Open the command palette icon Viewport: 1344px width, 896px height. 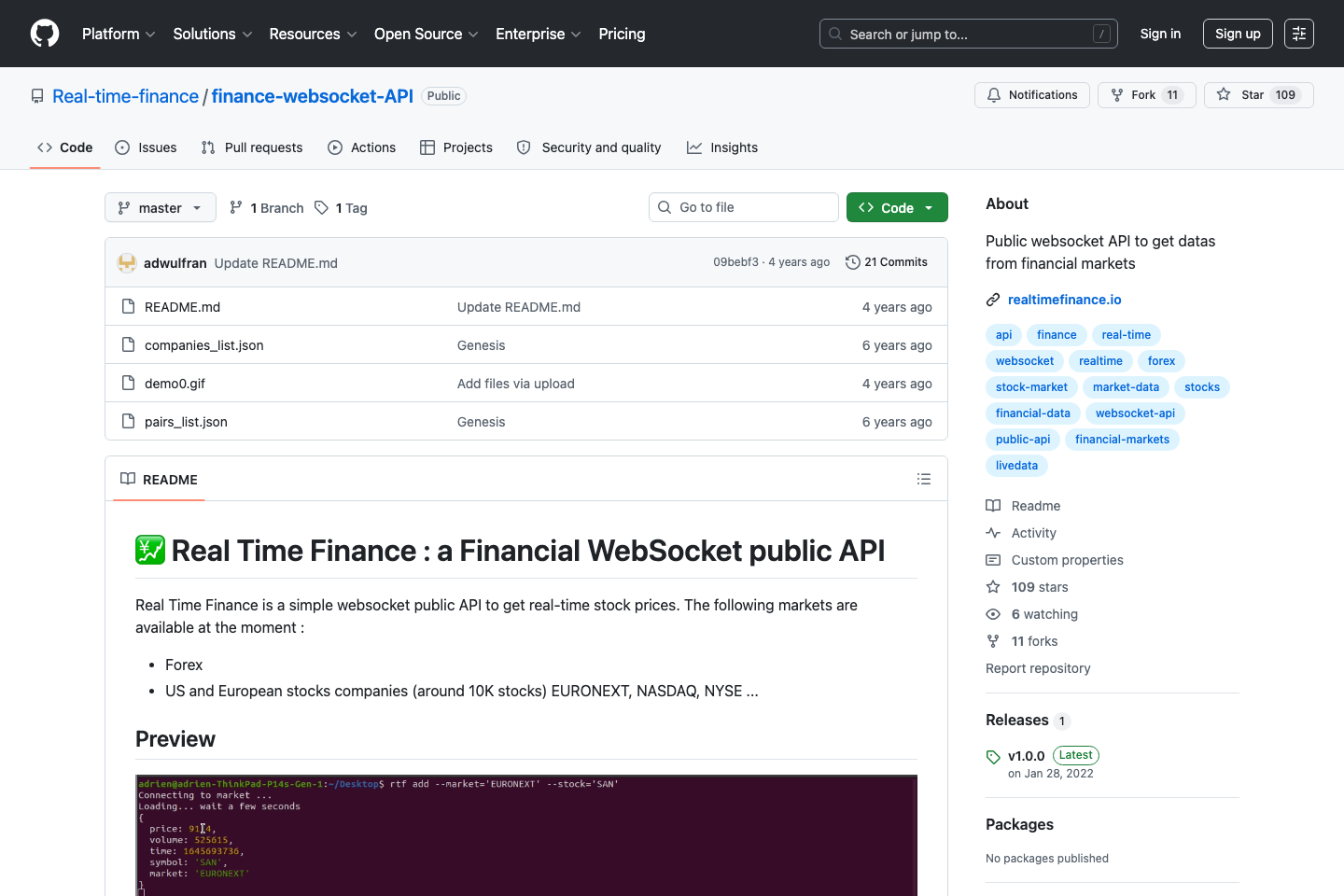[x=1299, y=34]
